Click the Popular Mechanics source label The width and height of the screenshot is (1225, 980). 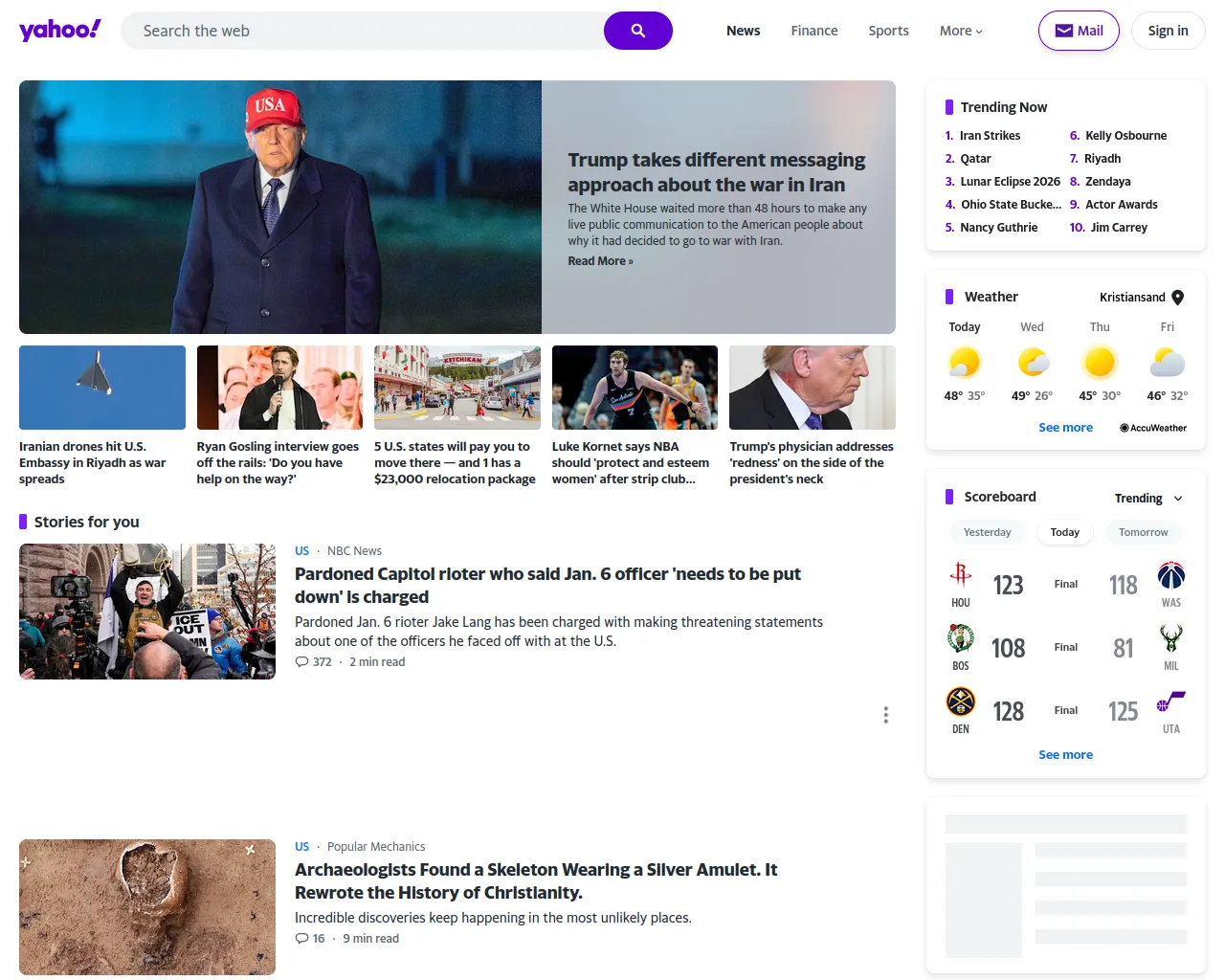click(376, 847)
